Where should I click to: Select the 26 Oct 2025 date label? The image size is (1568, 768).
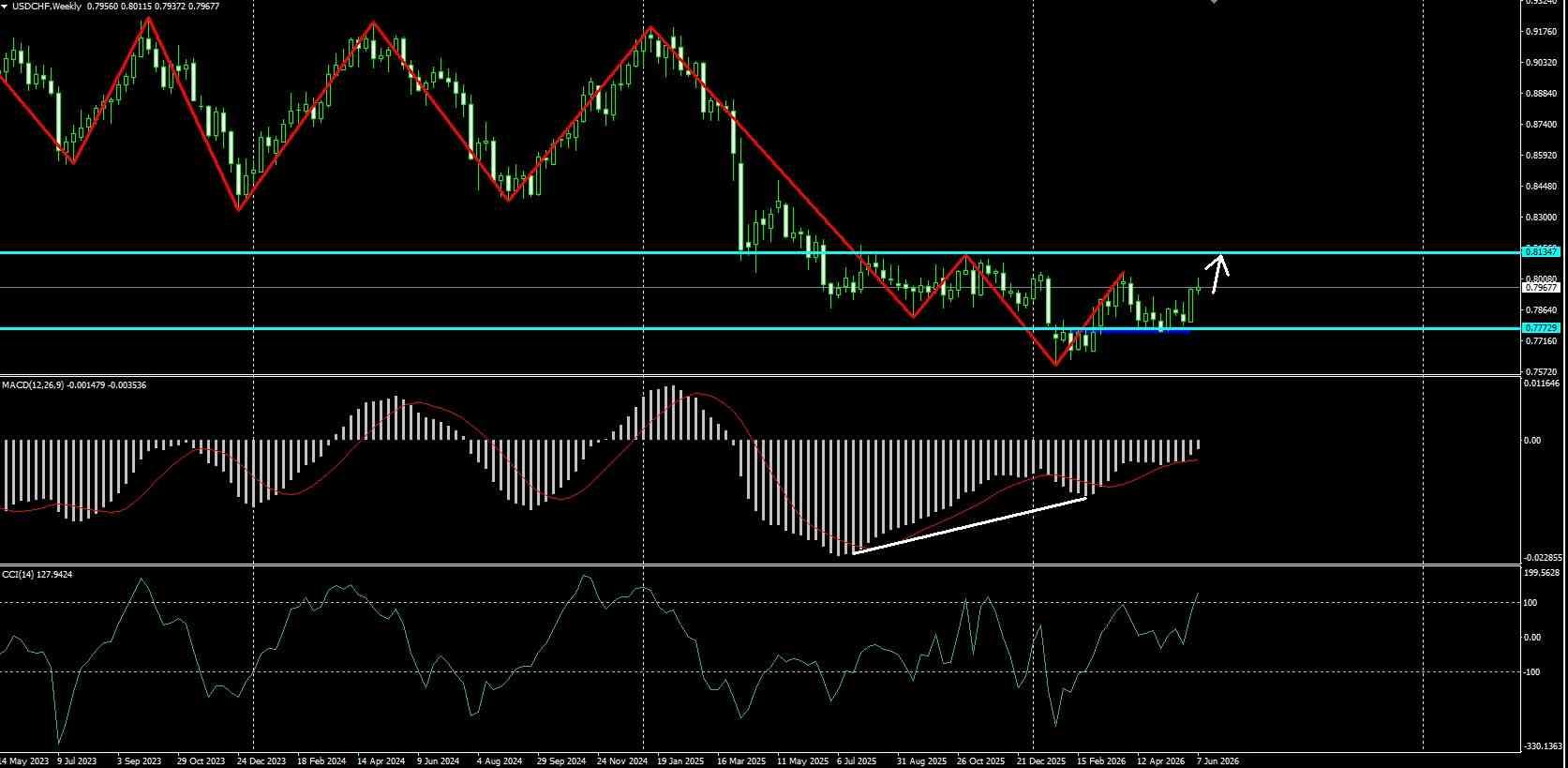981,761
